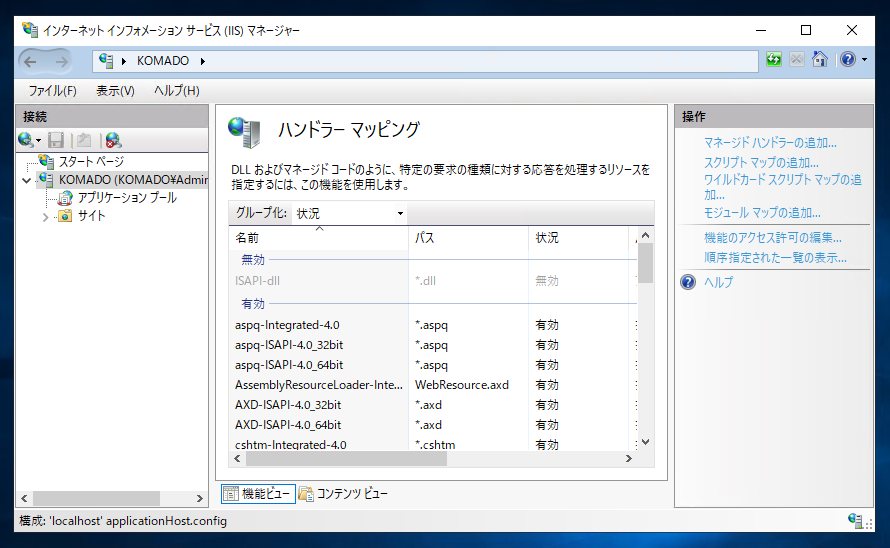
Task: Select aspq-ISAPI-4.0_64bit handler row
Action: point(433,365)
